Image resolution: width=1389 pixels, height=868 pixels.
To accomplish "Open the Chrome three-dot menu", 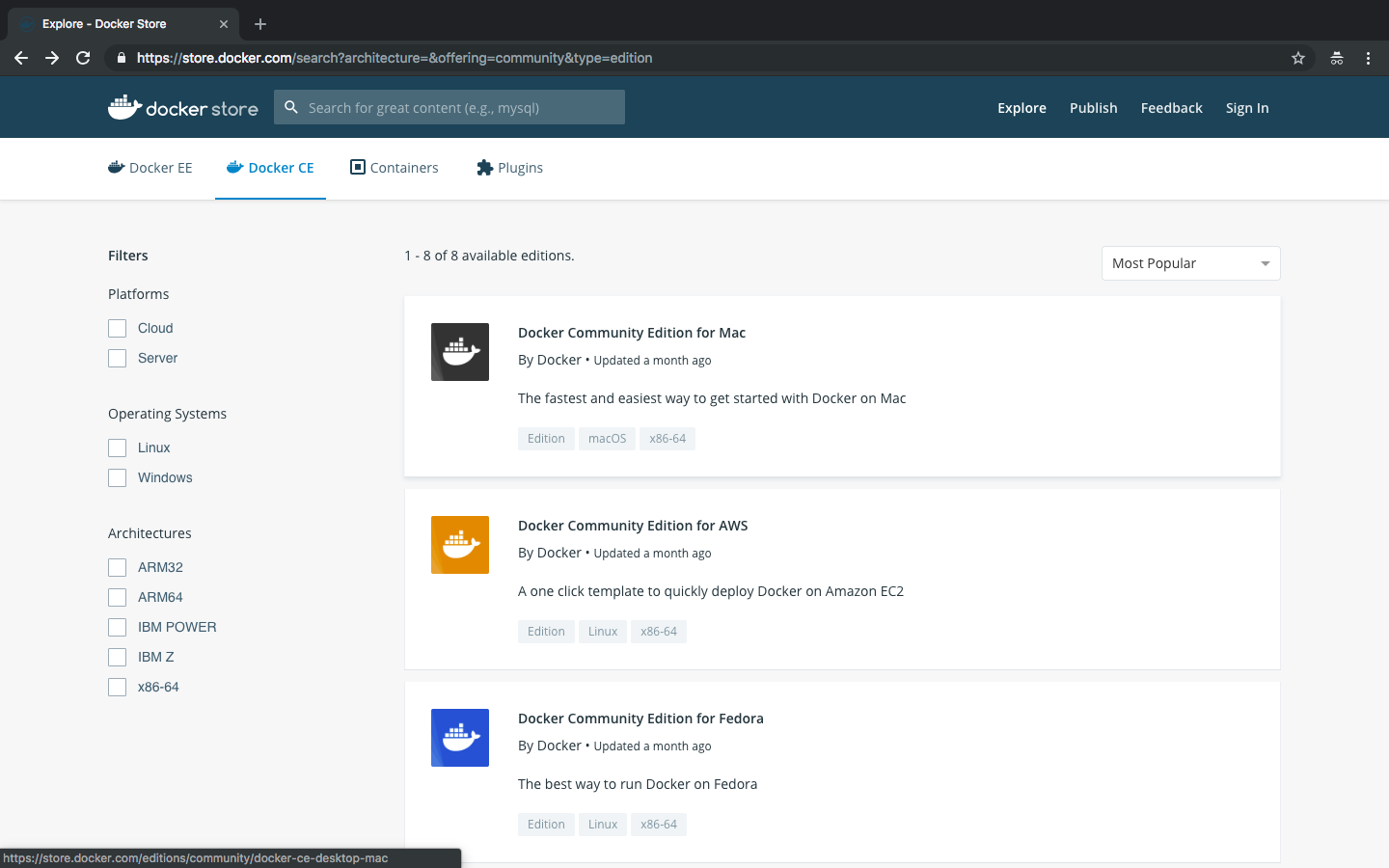I will (x=1368, y=58).
